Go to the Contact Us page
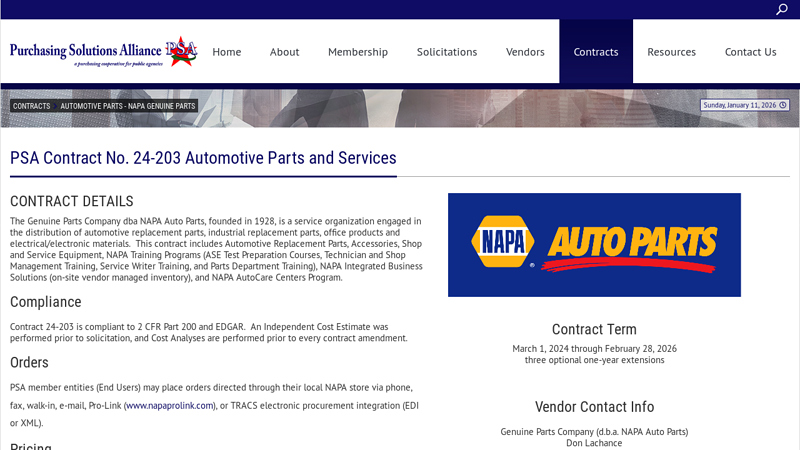The width and height of the screenshot is (800, 450). click(751, 52)
